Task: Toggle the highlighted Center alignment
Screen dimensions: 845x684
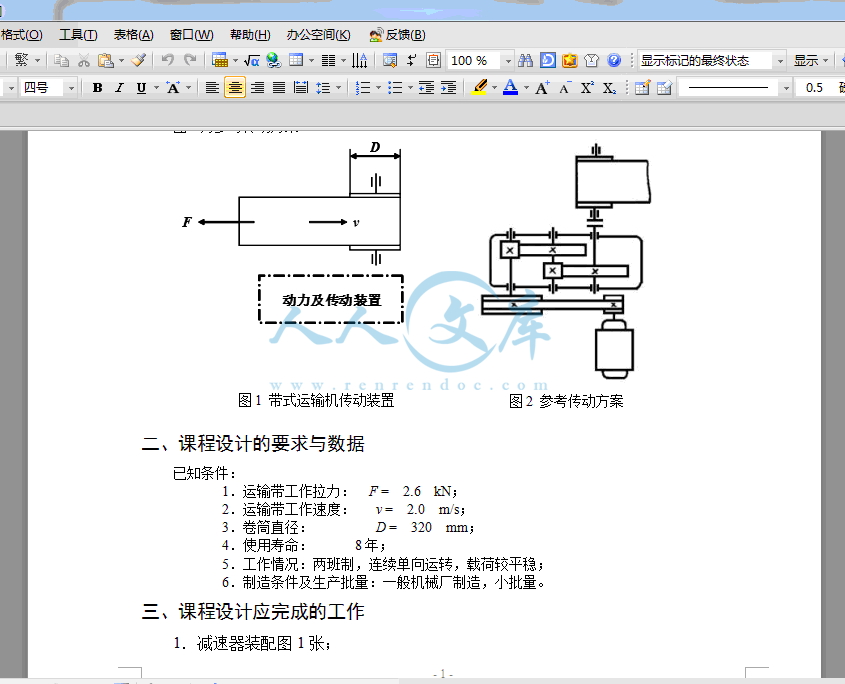Action: [234, 88]
